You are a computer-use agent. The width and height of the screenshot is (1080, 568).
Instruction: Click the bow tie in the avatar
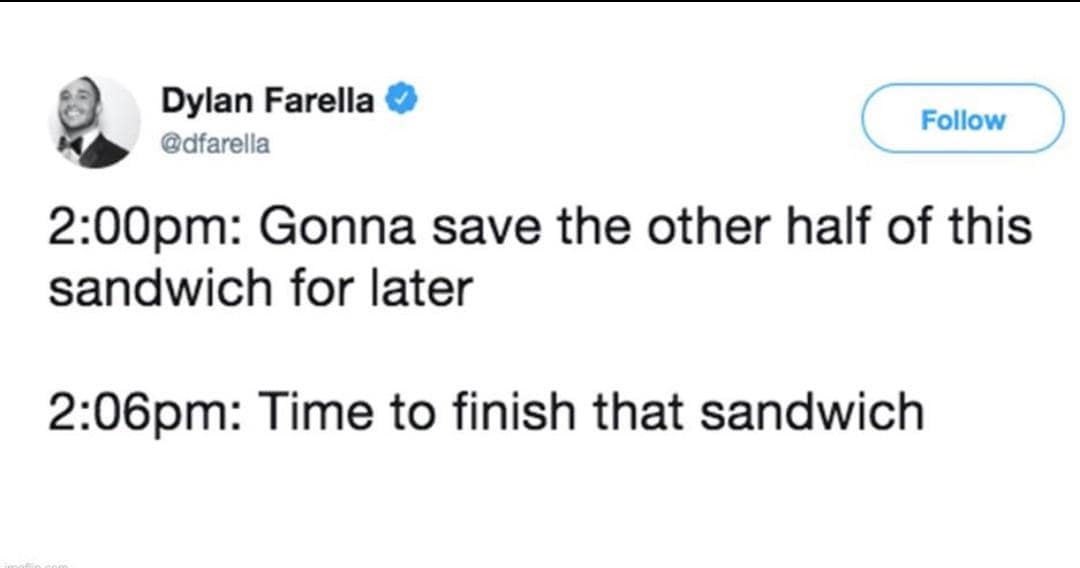point(72,147)
